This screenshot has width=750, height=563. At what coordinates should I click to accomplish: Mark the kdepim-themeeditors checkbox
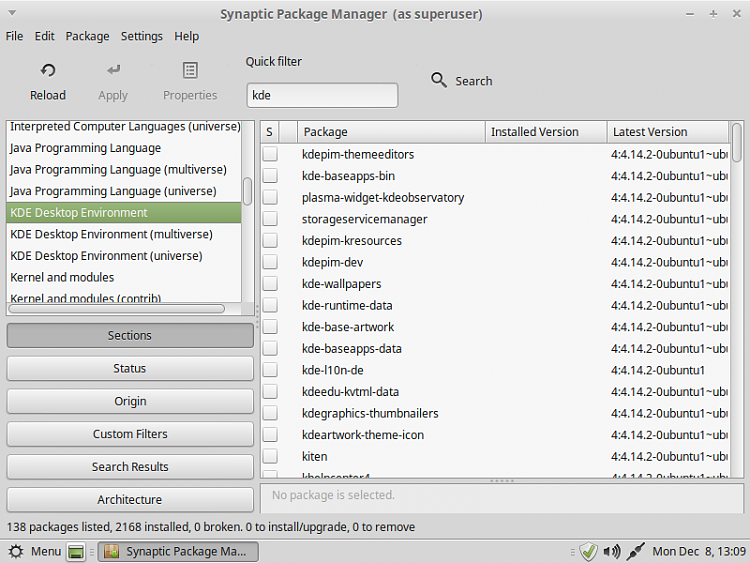point(270,154)
